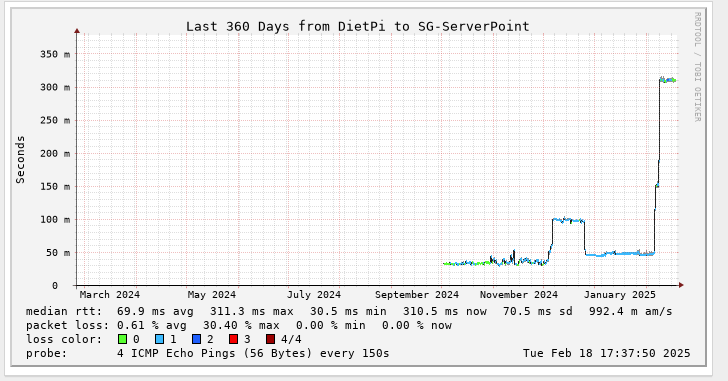Click the '0.00 % now' packet loss value
728x381 pixels.
pyautogui.click(x=417, y=325)
